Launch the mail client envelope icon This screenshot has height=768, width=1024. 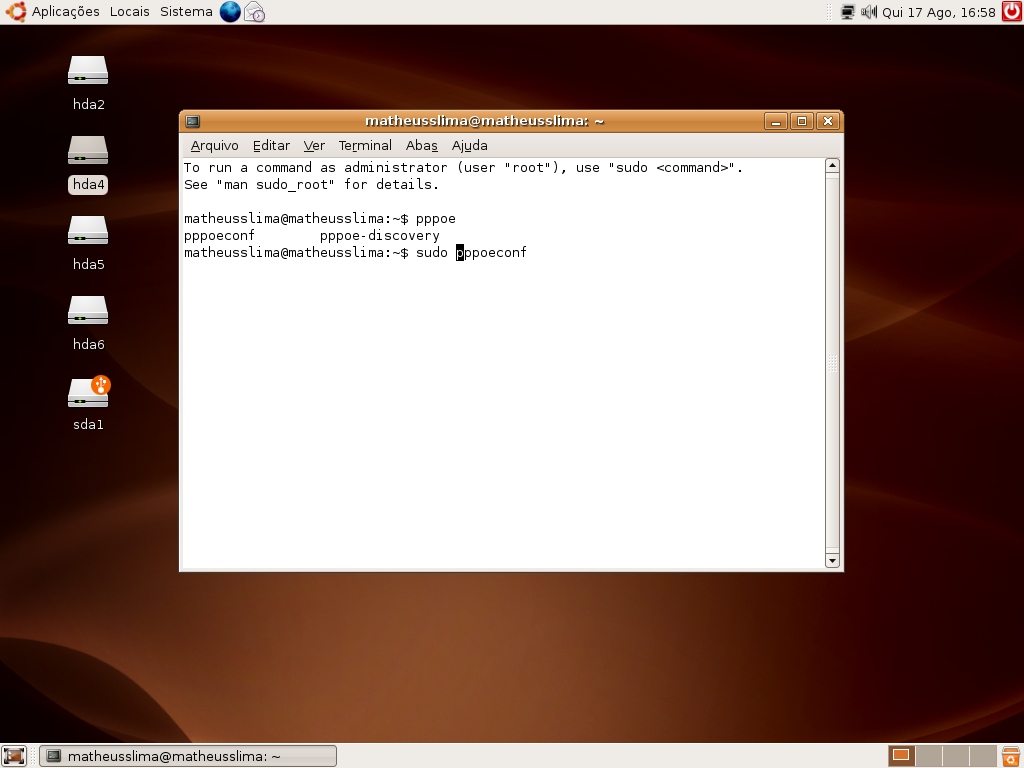254,12
